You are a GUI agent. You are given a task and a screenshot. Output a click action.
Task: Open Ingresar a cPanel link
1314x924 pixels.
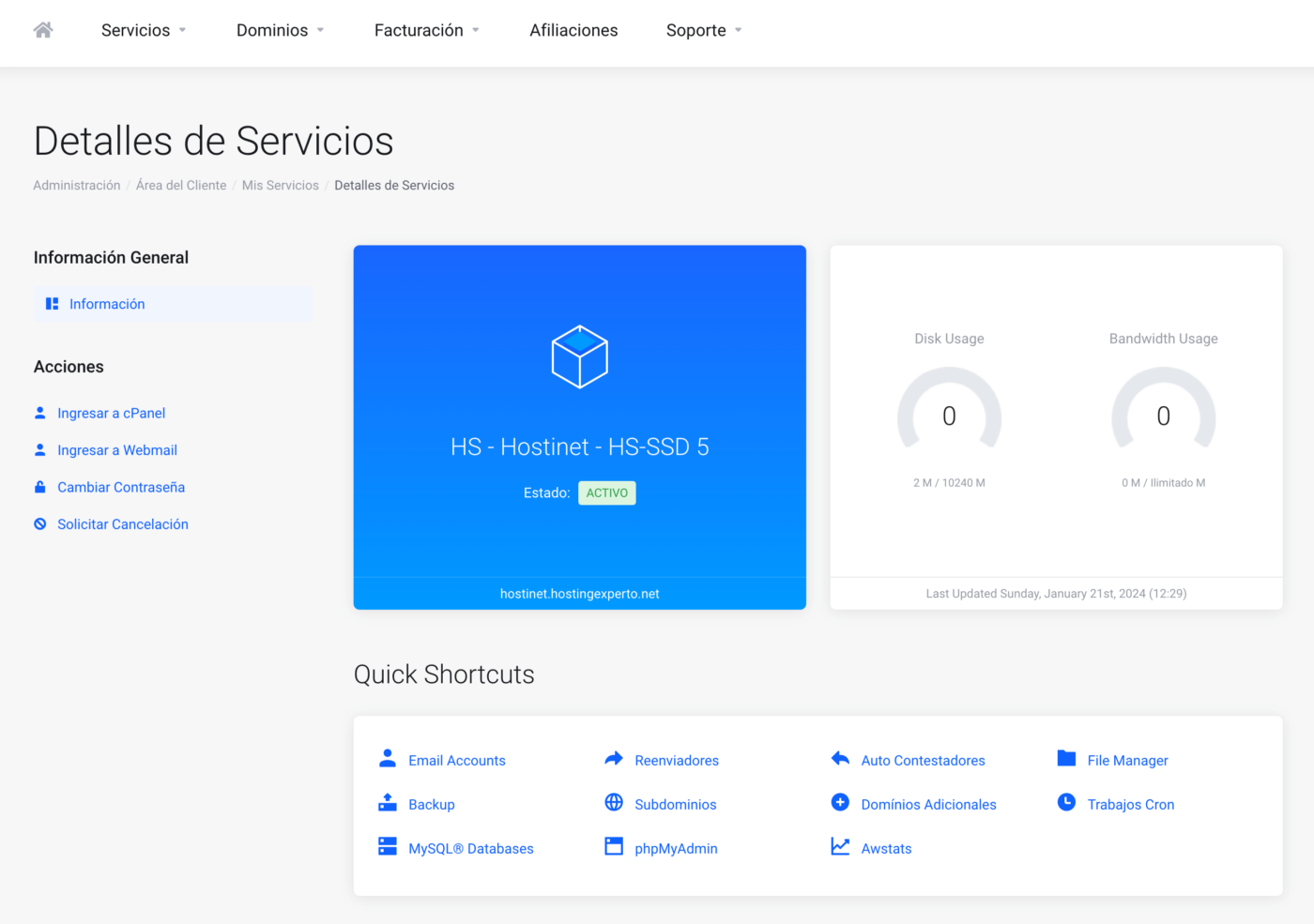[x=111, y=413]
